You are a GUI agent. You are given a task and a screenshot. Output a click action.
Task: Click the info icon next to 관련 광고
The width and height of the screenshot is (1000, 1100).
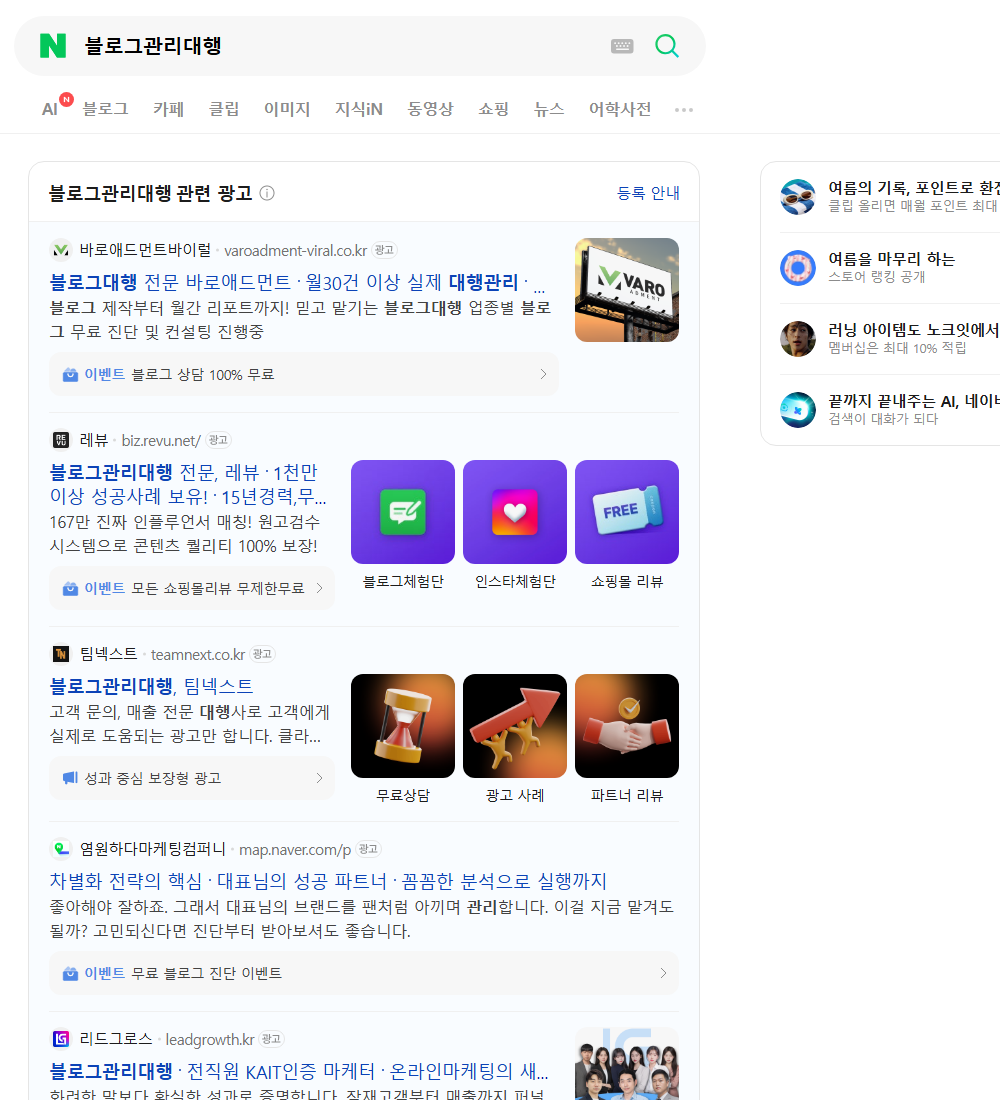pyautogui.click(x=267, y=193)
